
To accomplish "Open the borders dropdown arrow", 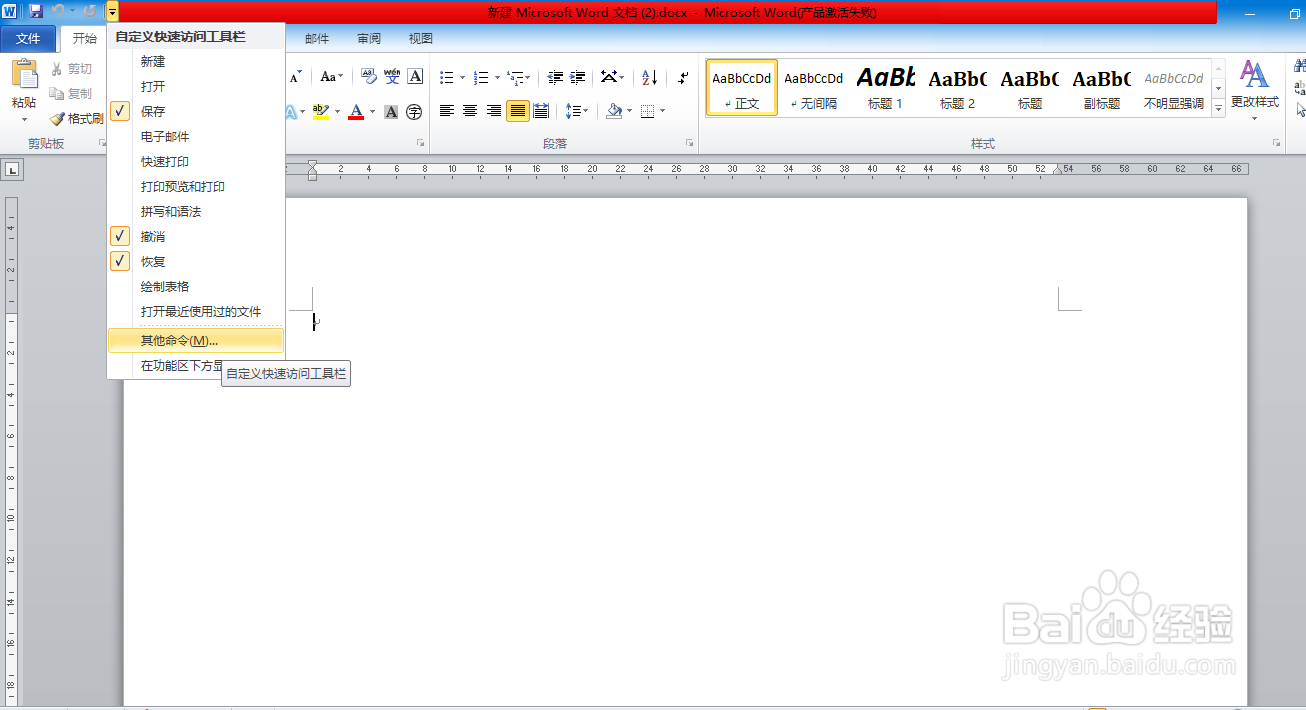I will tap(663, 111).
